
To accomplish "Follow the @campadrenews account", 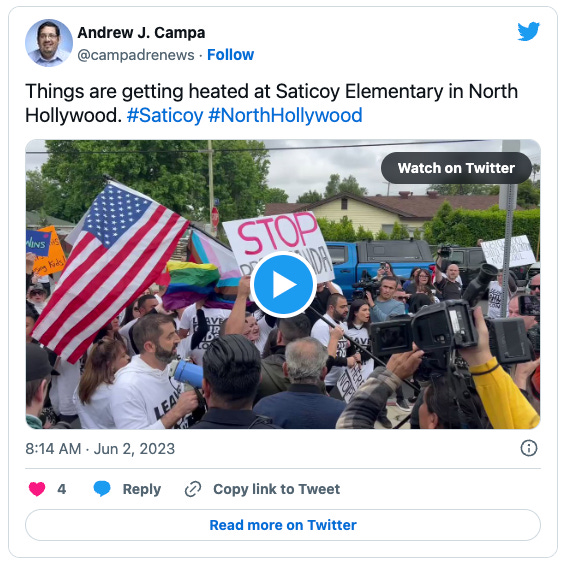I will [230, 55].
